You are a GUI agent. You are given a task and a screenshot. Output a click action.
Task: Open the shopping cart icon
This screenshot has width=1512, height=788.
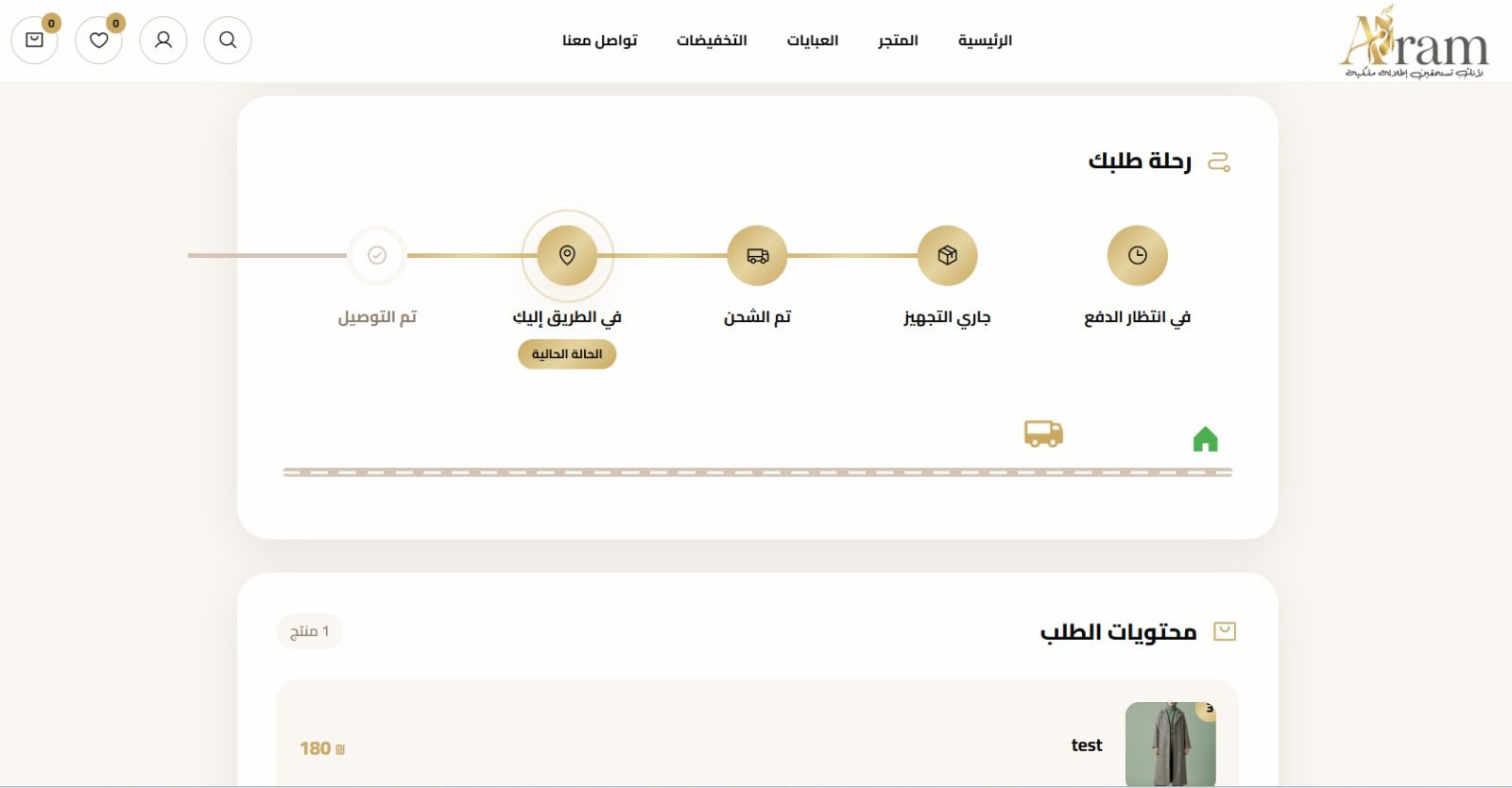click(x=35, y=41)
